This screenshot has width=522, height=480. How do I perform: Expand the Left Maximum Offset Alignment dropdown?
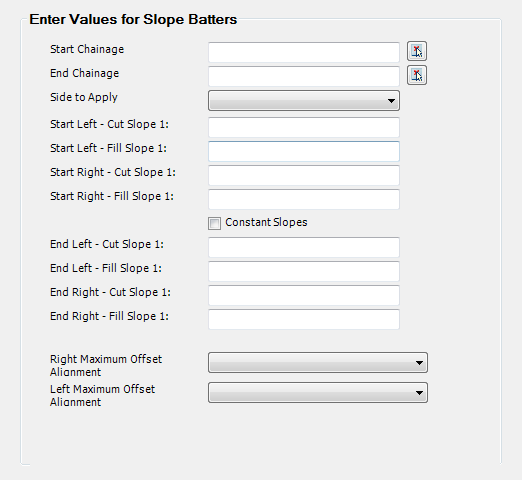click(318, 392)
